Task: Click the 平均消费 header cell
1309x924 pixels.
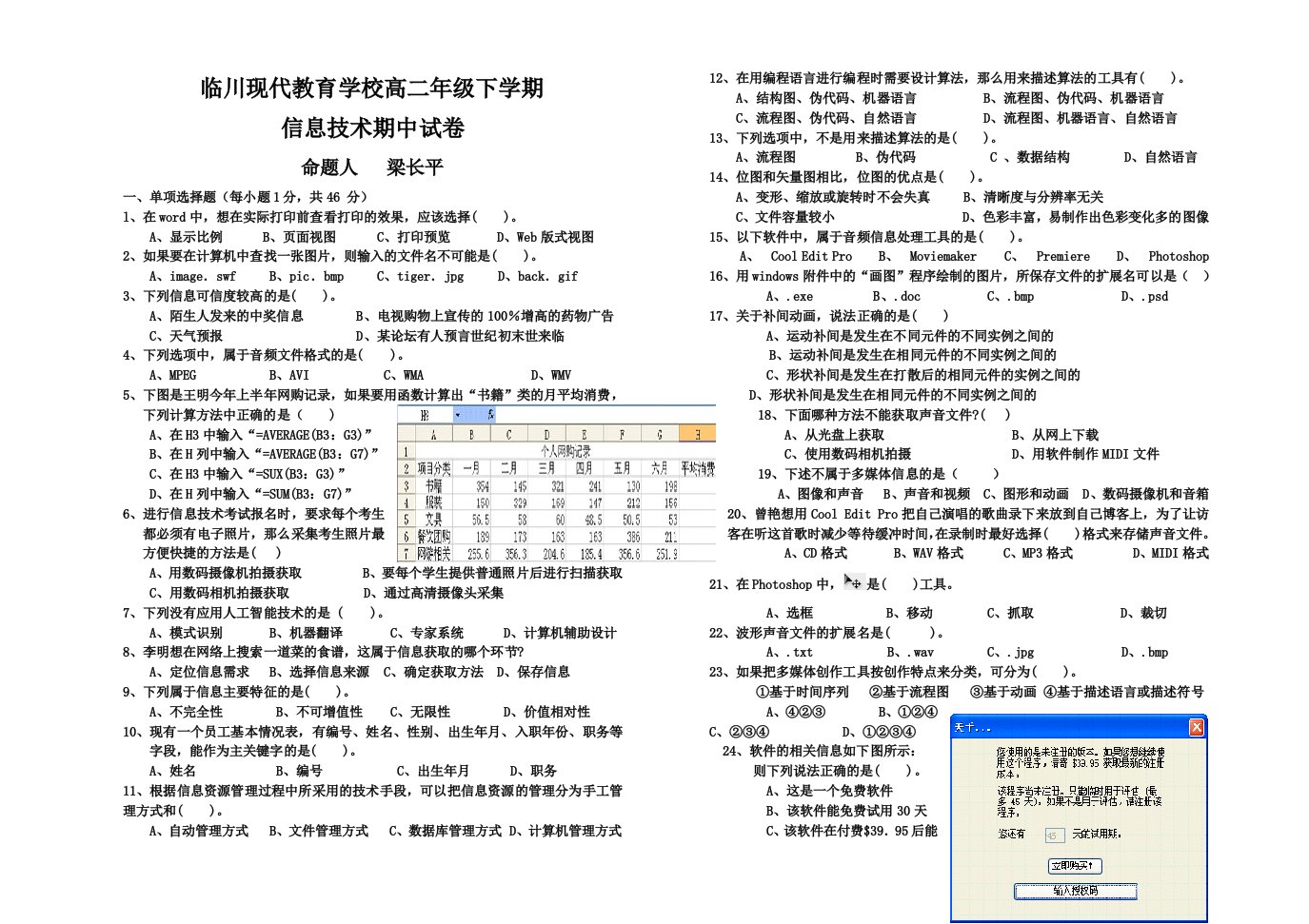Action: (698, 468)
